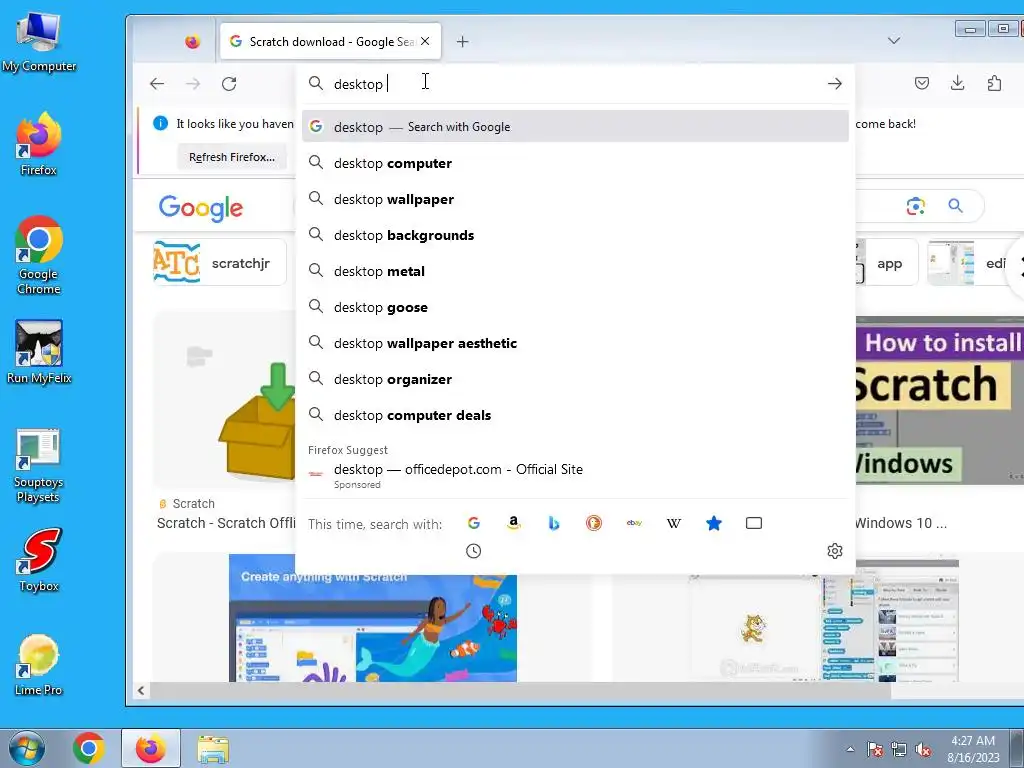
Task: Select the Toybox desktop shortcut
Action: point(39,560)
